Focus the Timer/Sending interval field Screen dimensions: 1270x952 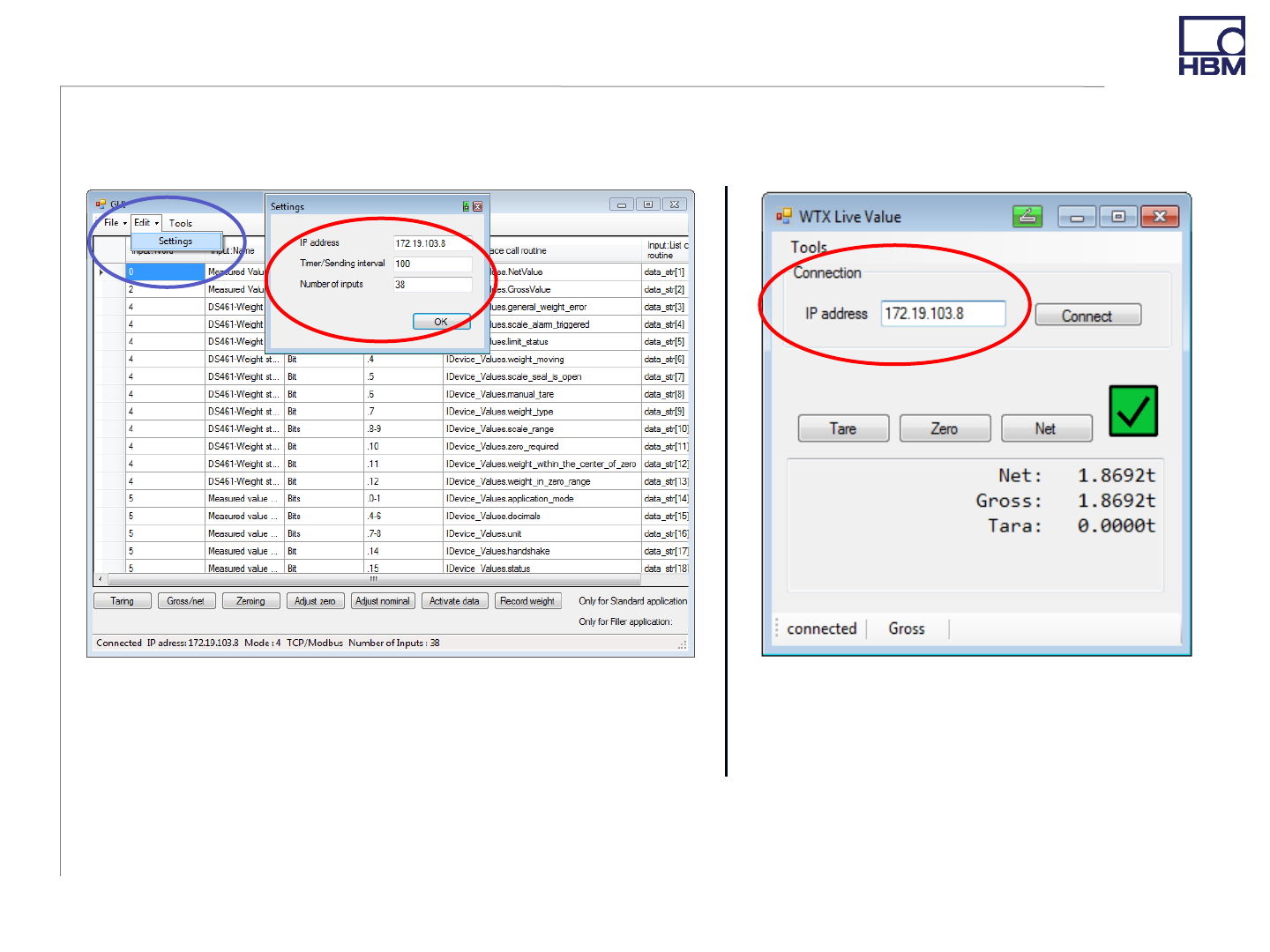click(x=432, y=264)
